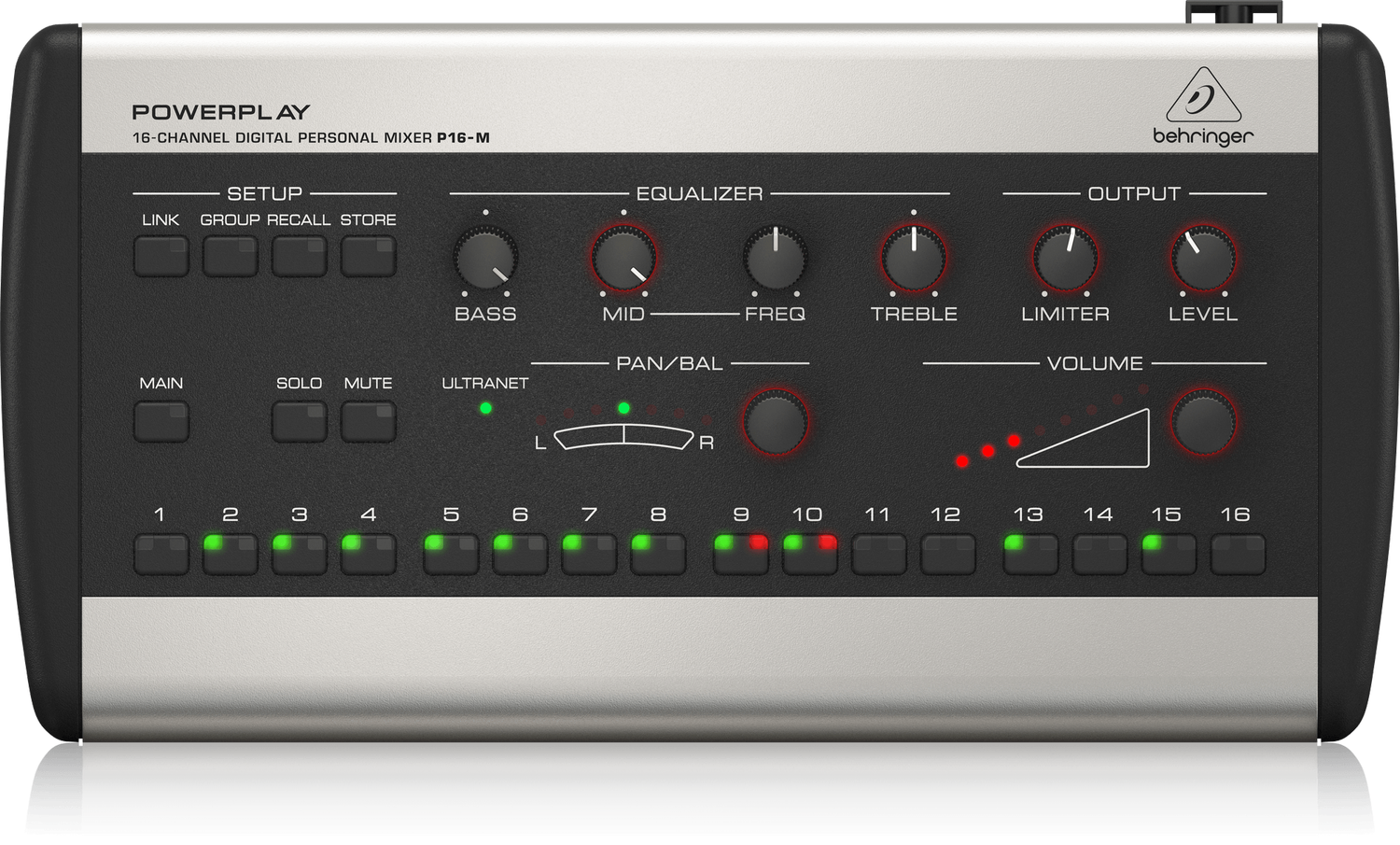Click the ULTRANET status LED

[x=484, y=407]
